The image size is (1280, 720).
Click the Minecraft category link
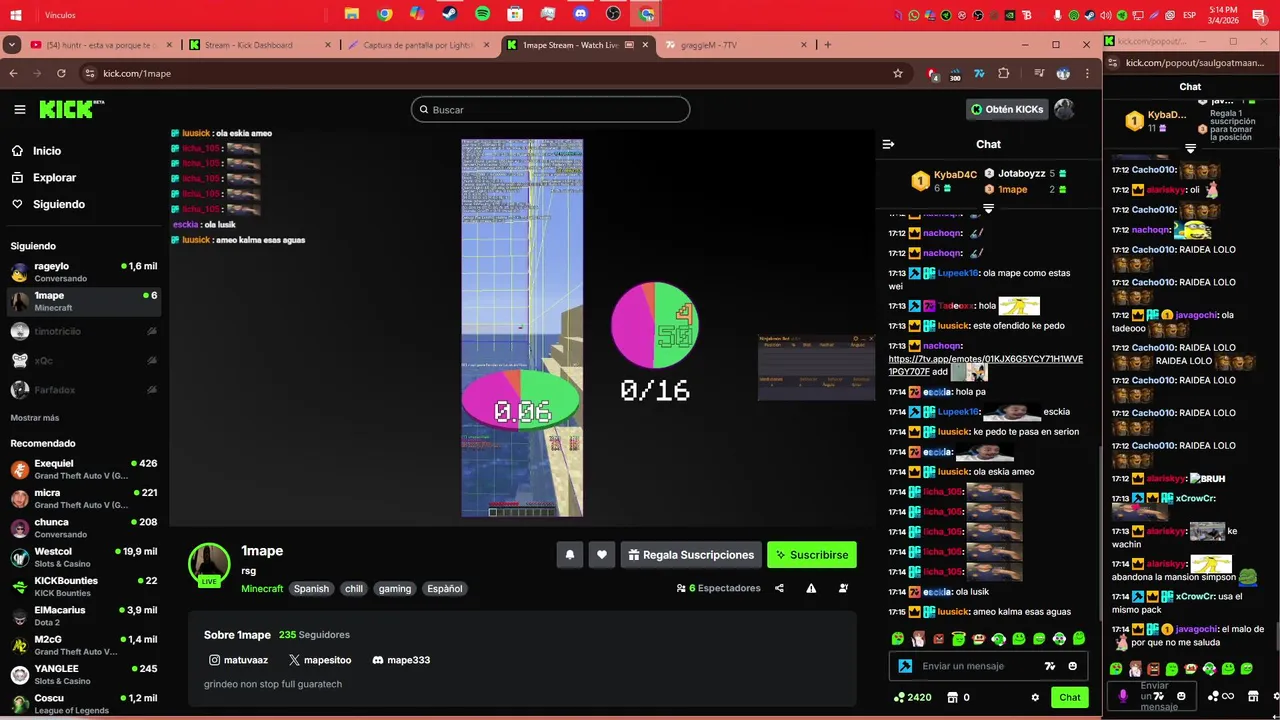coord(262,589)
